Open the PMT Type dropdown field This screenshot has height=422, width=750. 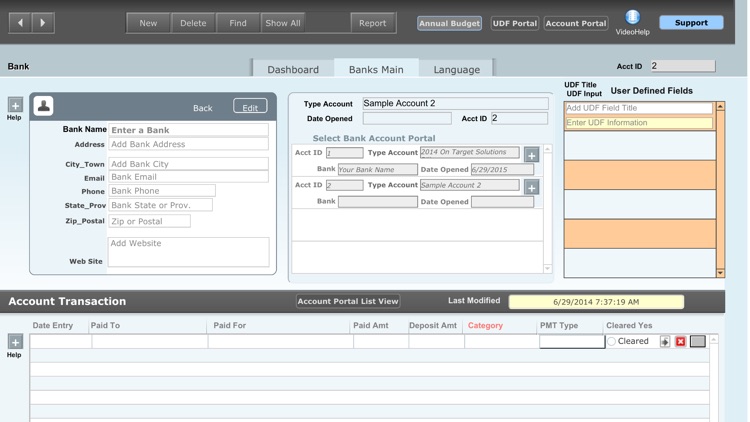[572, 342]
